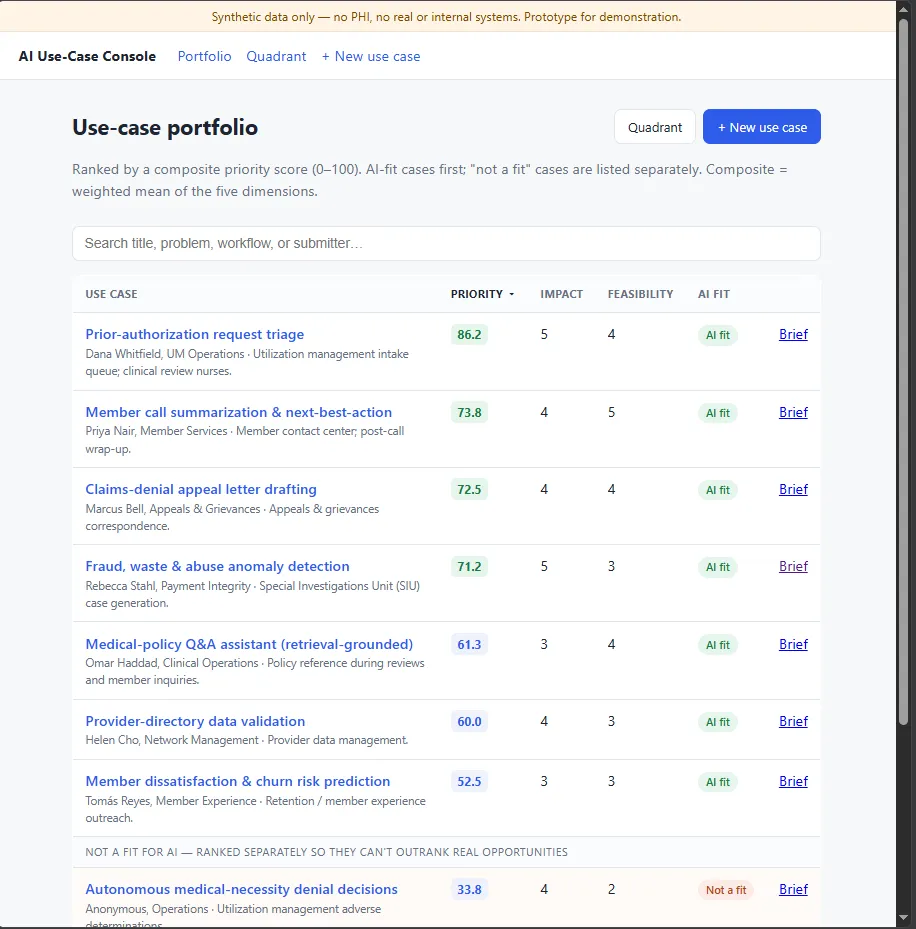Focus the search title, problem, workflow field
The width and height of the screenshot is (916, 929).
pyautogui.click(x=446, y=244)
